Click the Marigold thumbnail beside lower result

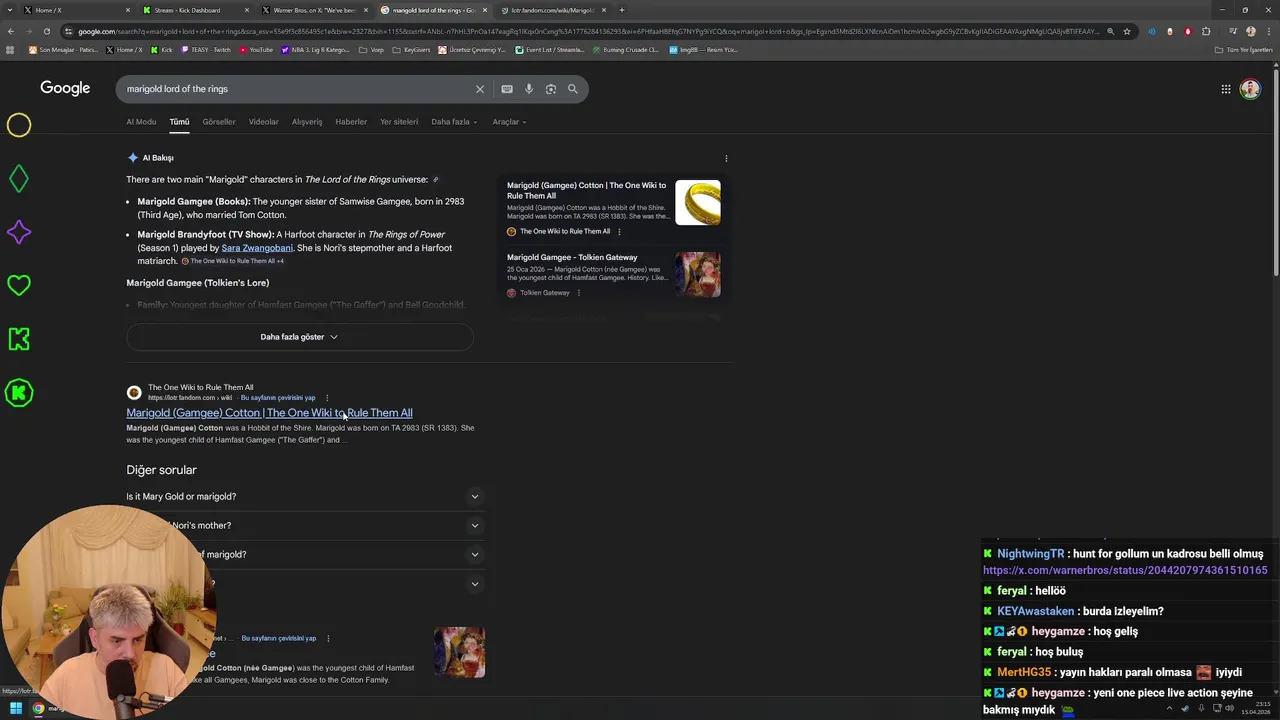tap(460, 652)
